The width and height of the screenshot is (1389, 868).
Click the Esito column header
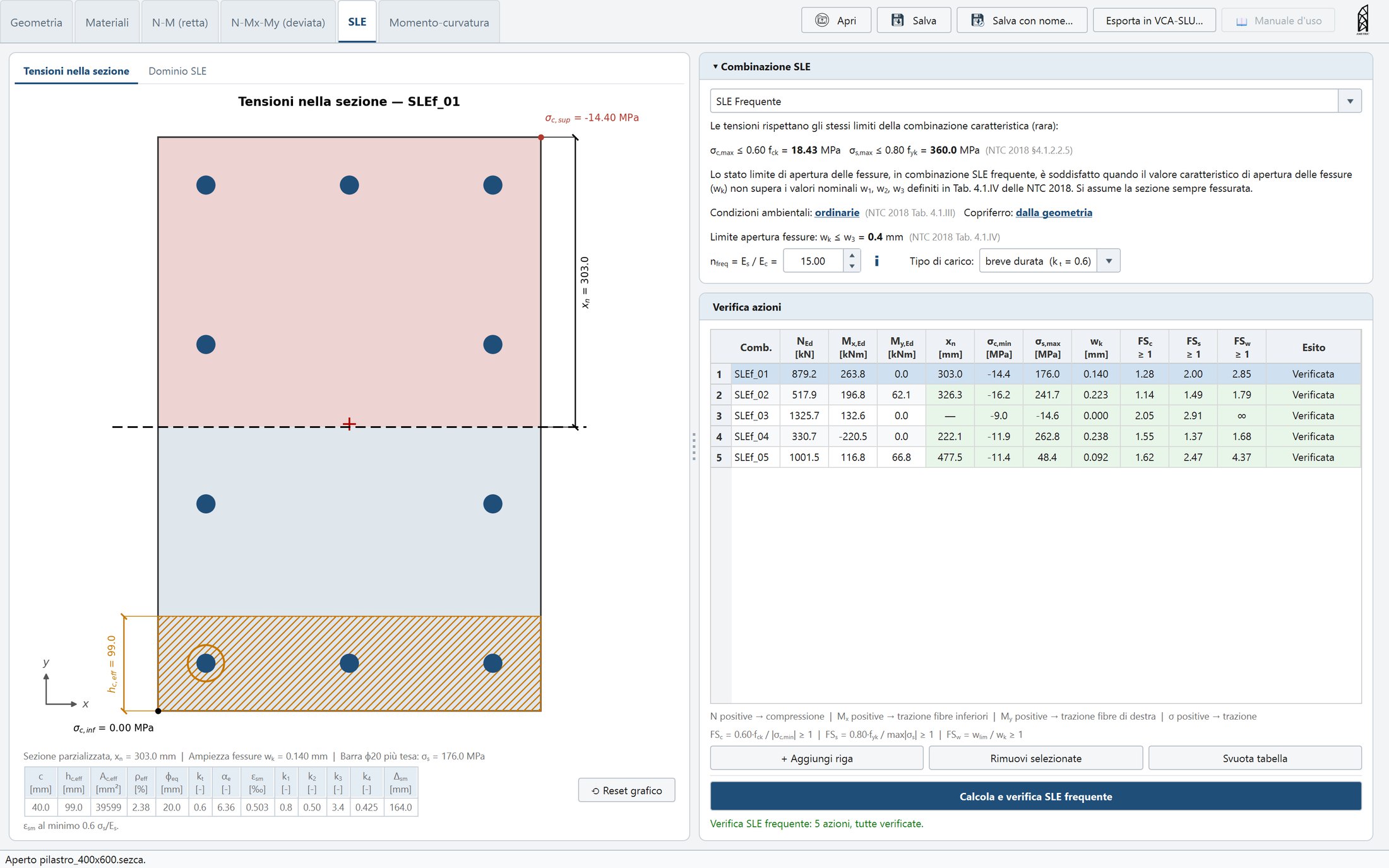(x=1313, y=347)
